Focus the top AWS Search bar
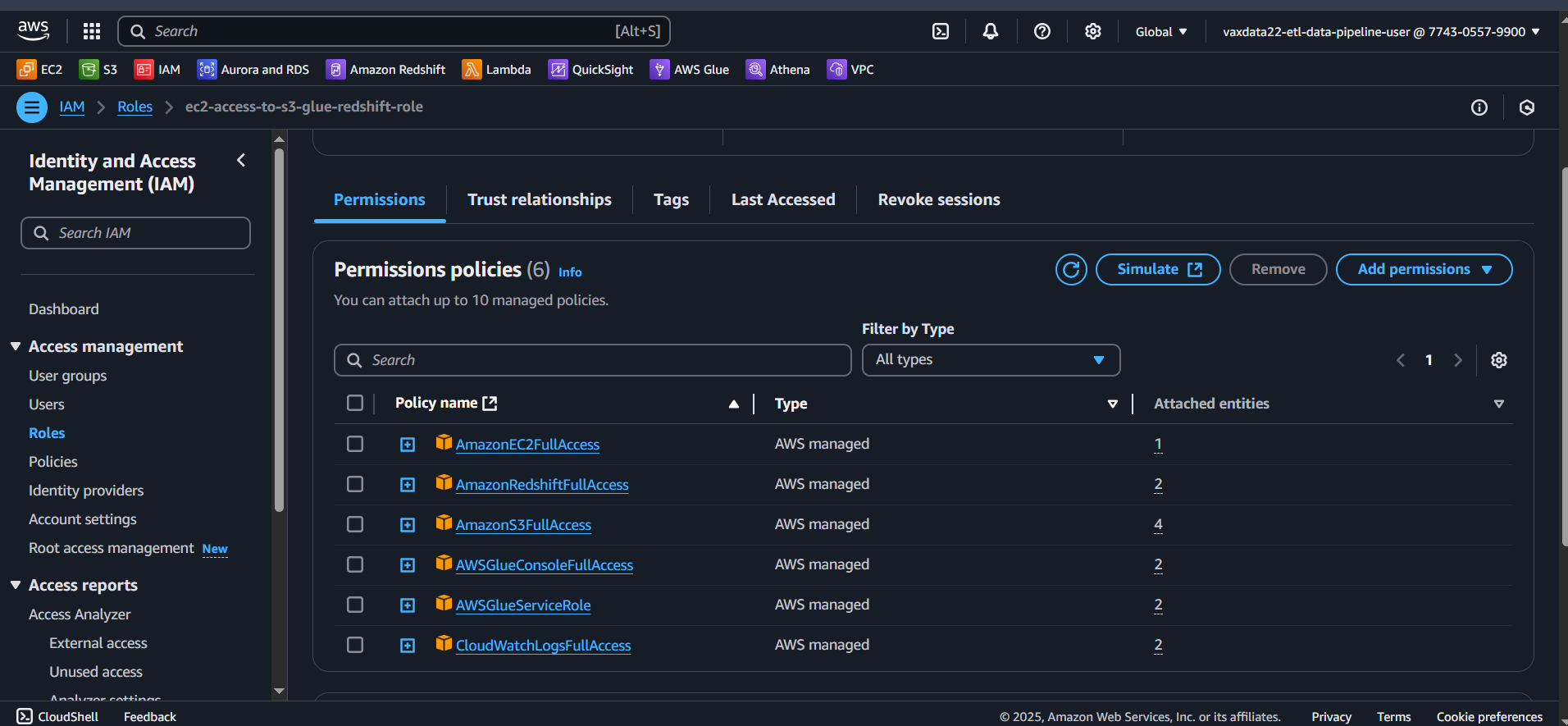 tap(394, 31)
